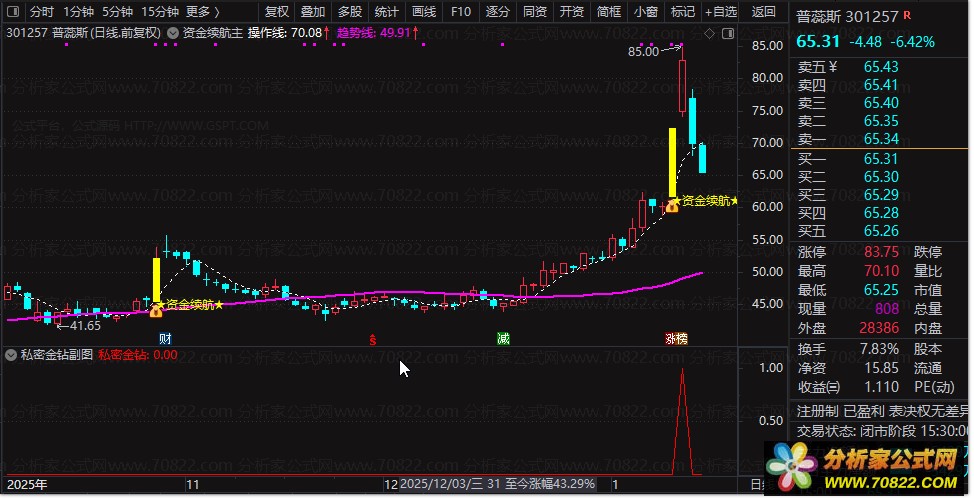Click date 2025/12/03 on time axis
Viewport: 974px width, 499px height.
click(x=441, y=484)
